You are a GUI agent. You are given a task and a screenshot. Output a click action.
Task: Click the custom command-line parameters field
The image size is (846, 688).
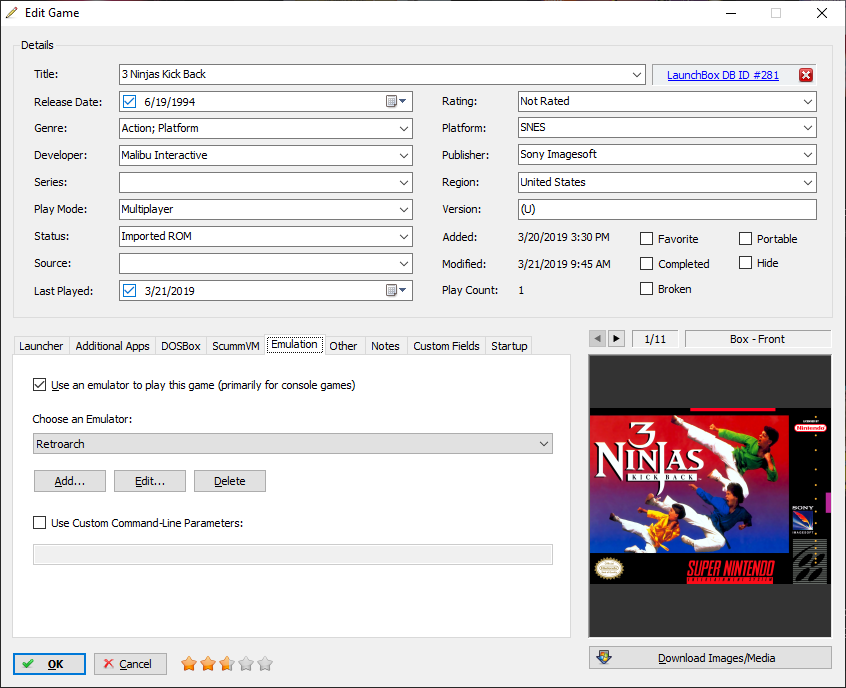pyautogui.click(x=293, y=554)
